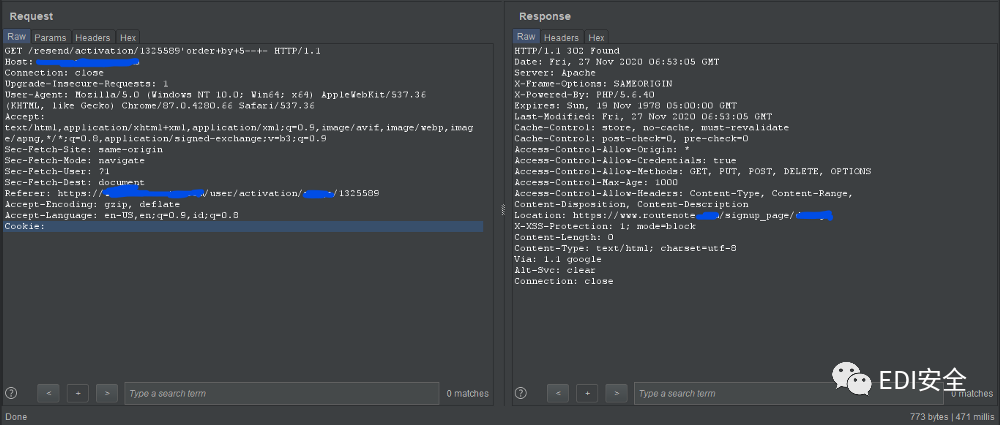This screenshot has width=1000, height=425.
Task: Go to previous match in Request search
Action: 48,393
